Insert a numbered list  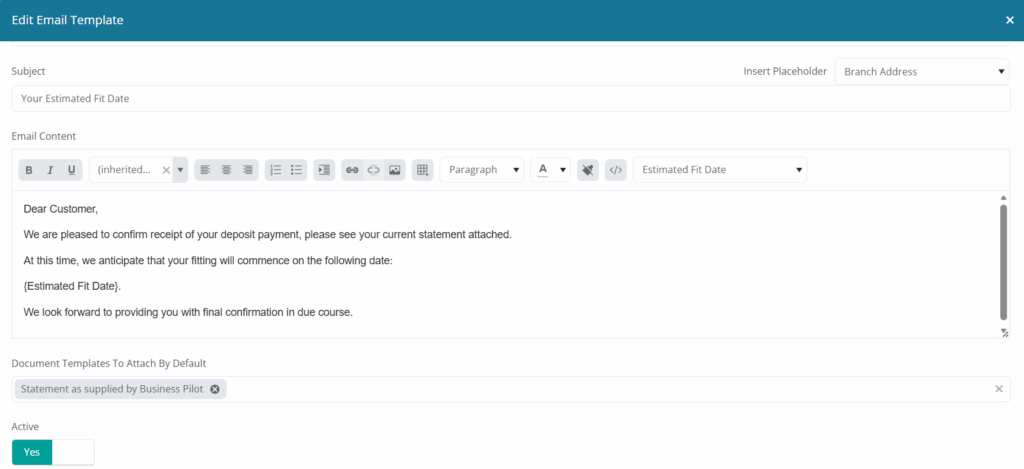tap(276, 170)
